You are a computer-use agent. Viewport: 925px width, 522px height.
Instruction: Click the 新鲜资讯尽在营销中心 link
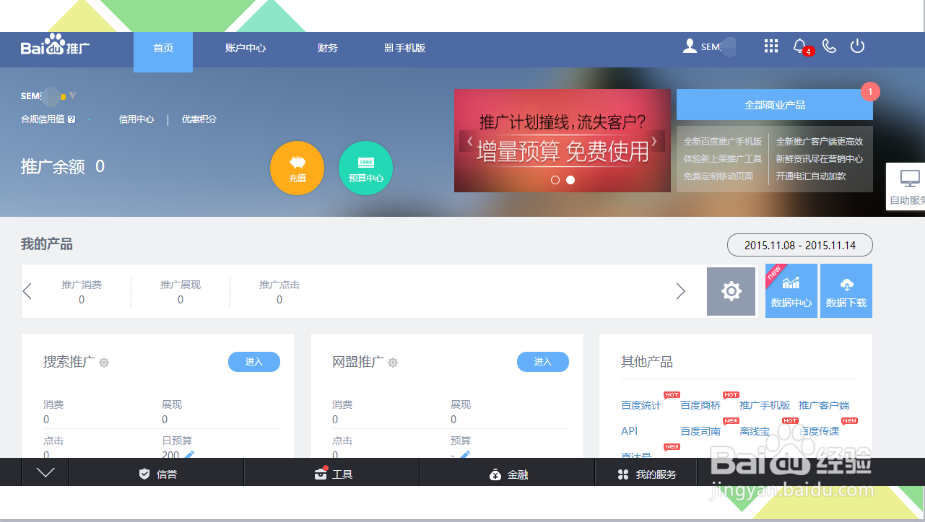pos(819,159)
